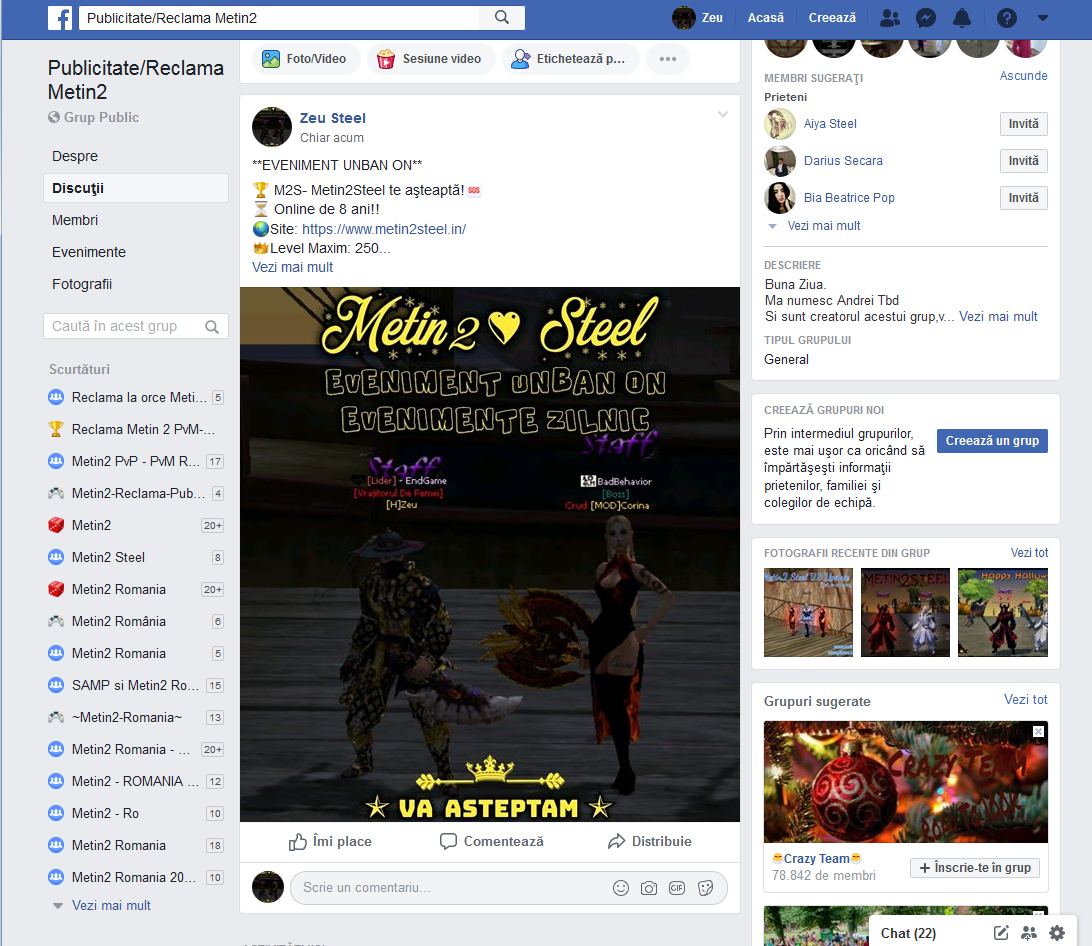Viewport: 1092px width, 946px height.
Task: Add a sticker to the comment
Action: 705,888
